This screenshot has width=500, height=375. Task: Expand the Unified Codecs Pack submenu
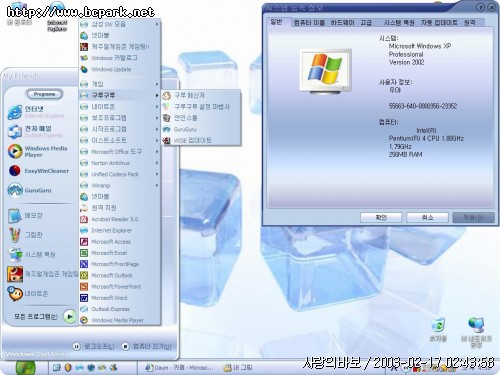pos(119,174)
